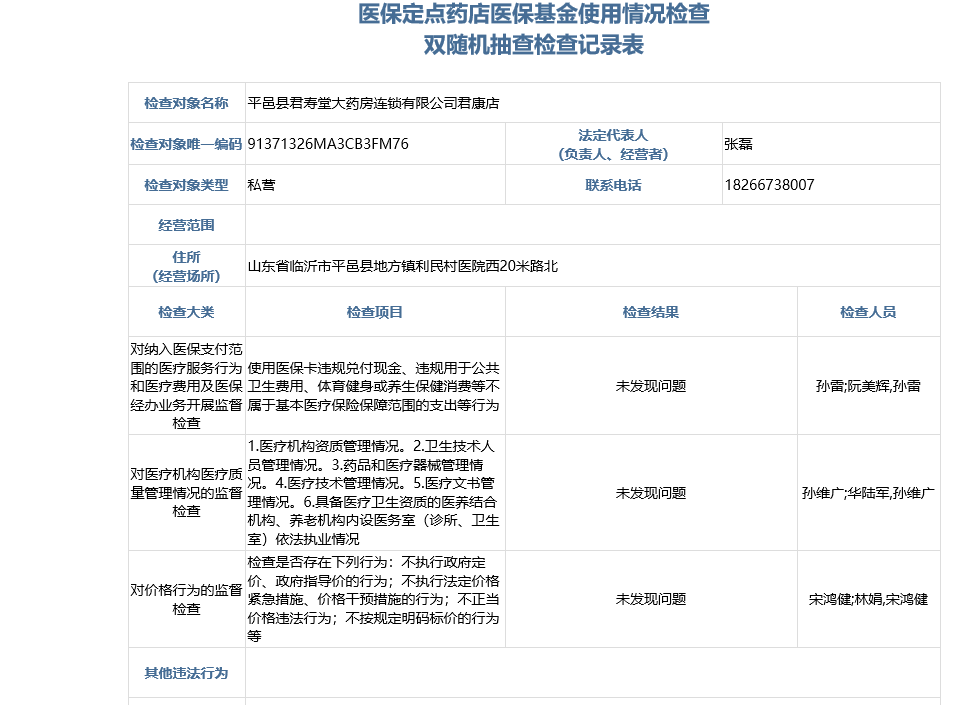Viewport: 958px width, 705px height.
Task: Select inspectors 孙雷;阮美辉,孙雷
Action: tap(868, 386)
